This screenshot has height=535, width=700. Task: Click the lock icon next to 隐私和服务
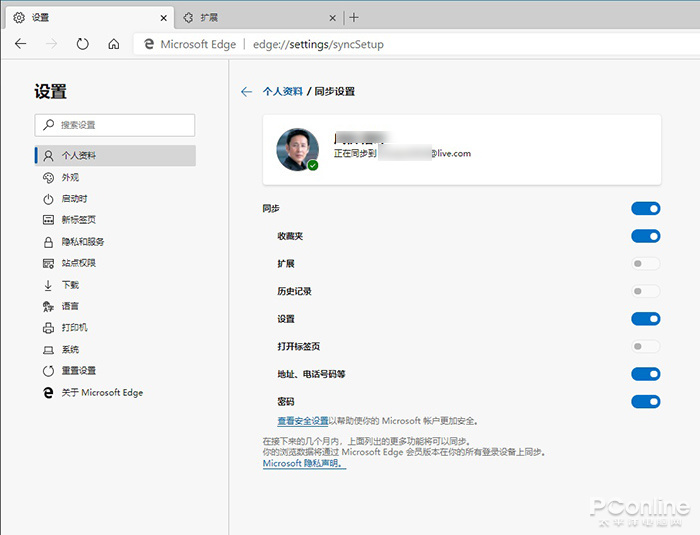pos(48,242)
